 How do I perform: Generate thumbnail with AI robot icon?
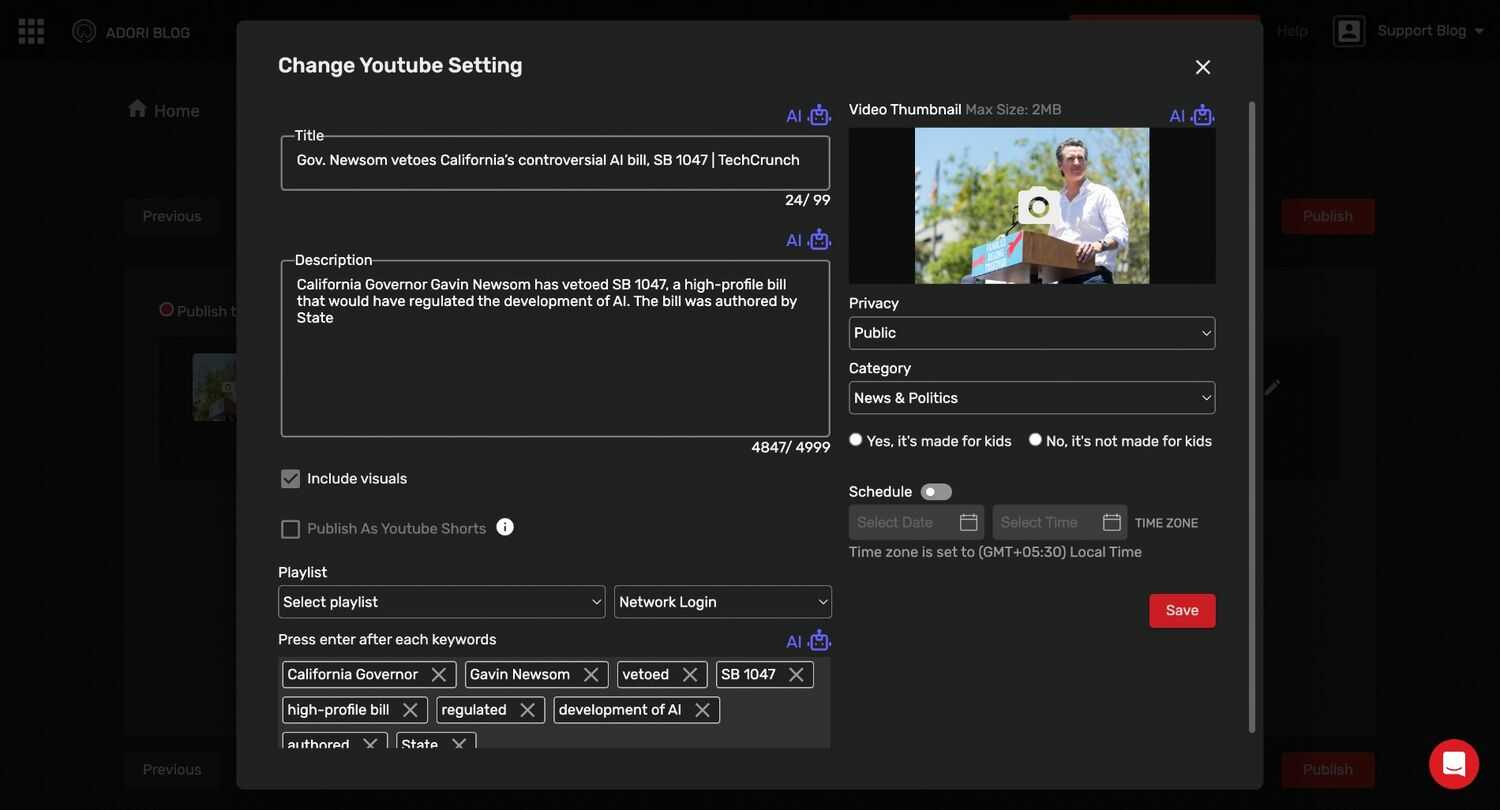click(1202, 115)
